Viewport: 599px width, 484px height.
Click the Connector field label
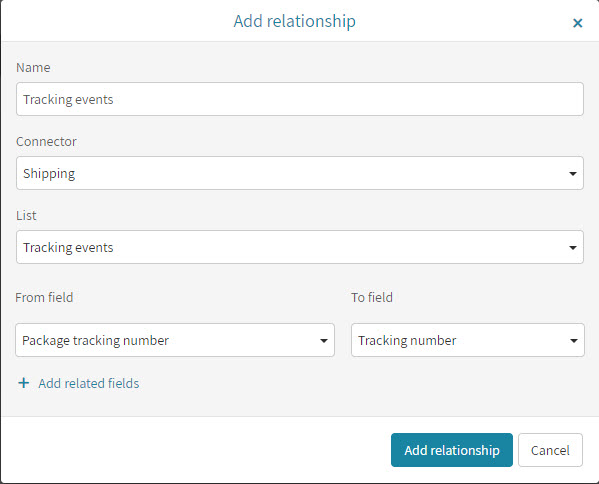click(46, 142)
